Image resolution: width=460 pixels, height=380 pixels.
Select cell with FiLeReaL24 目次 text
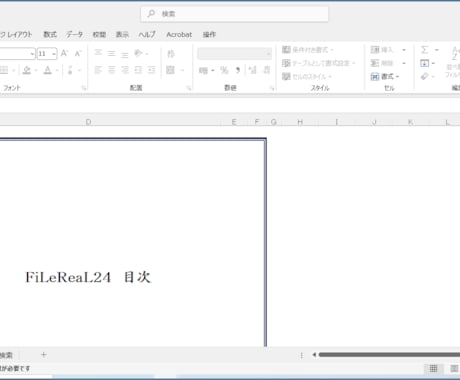tap(88, 277)
